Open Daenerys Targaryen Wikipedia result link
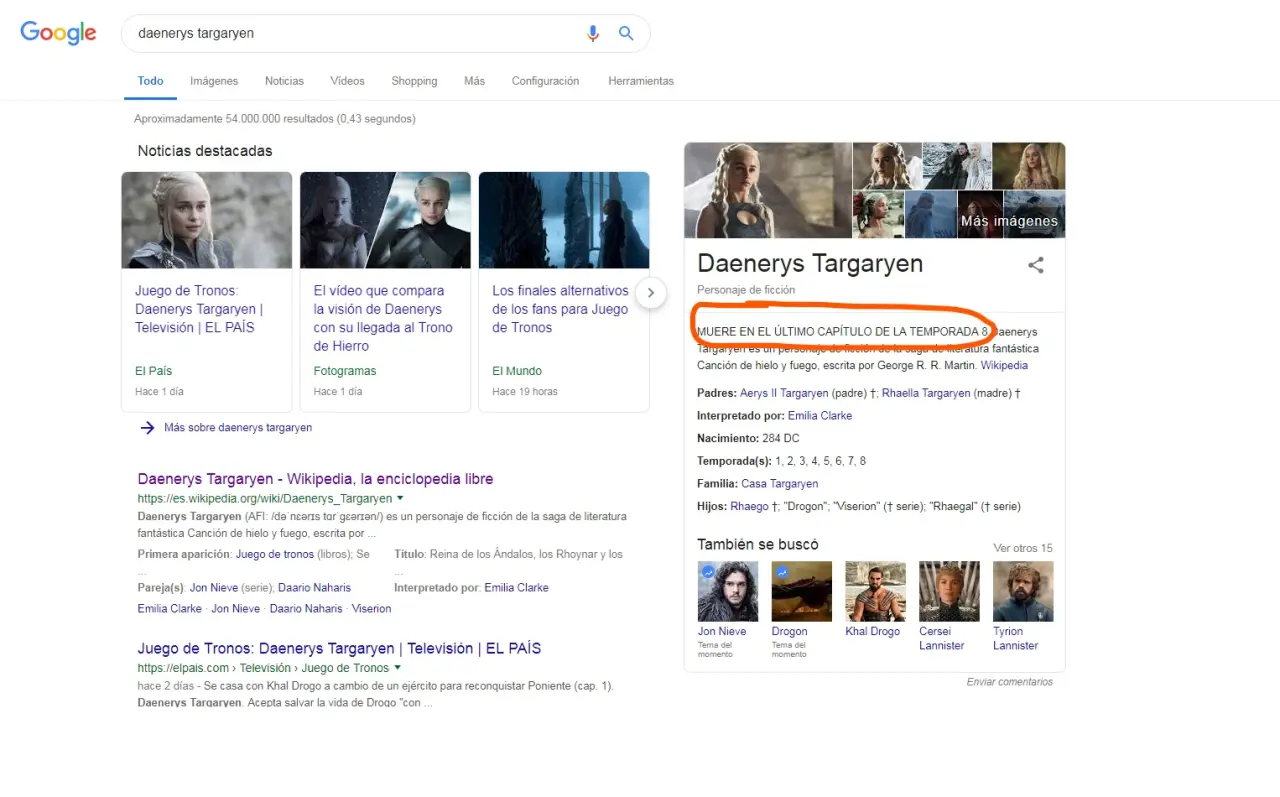Screen dimensions: 1280x797 tap(315, 479)
